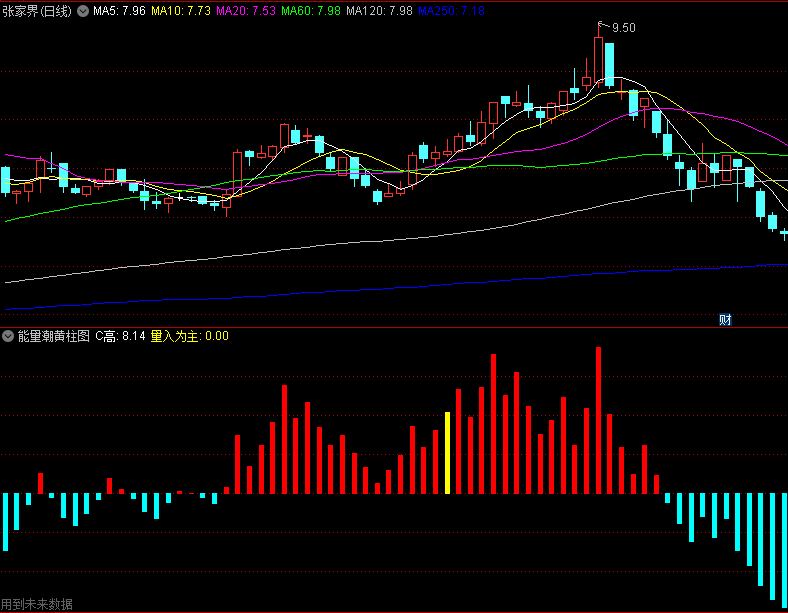This screenshot has height=613, width=788.
Task: Click the C高: 8.14 value
Action: [x=120, y=336]
